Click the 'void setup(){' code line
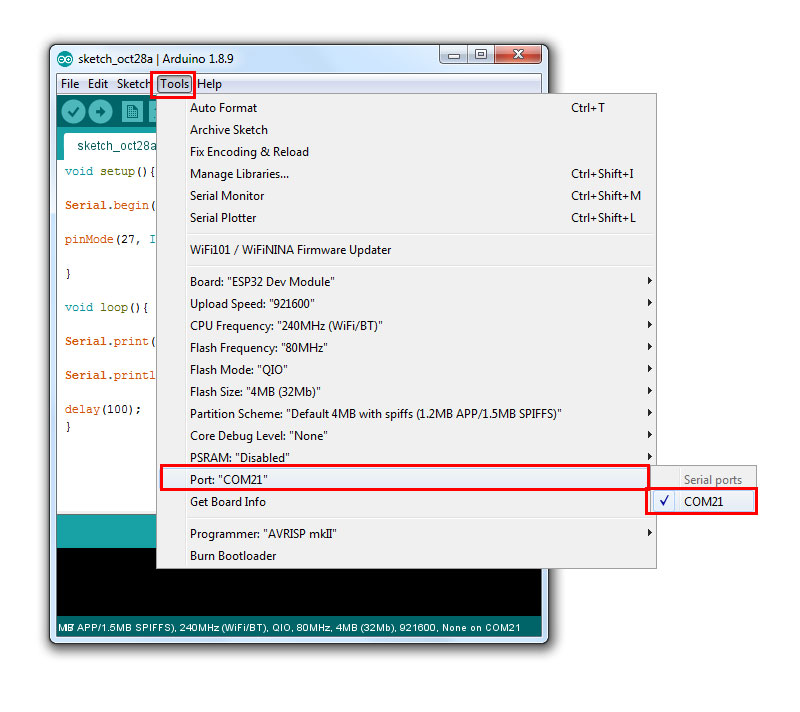Image resolution: width=800 pixels, height=712 pixels. tap(110, 171)
